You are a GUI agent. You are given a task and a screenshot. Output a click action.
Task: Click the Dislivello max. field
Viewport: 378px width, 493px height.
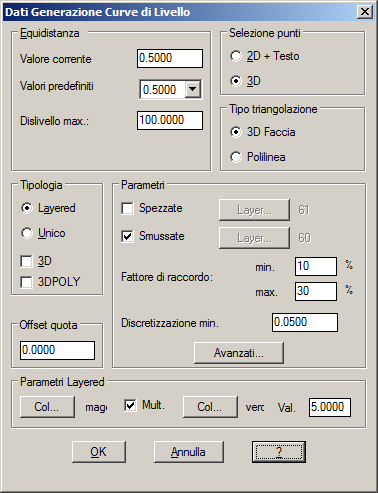click(170, 120)
